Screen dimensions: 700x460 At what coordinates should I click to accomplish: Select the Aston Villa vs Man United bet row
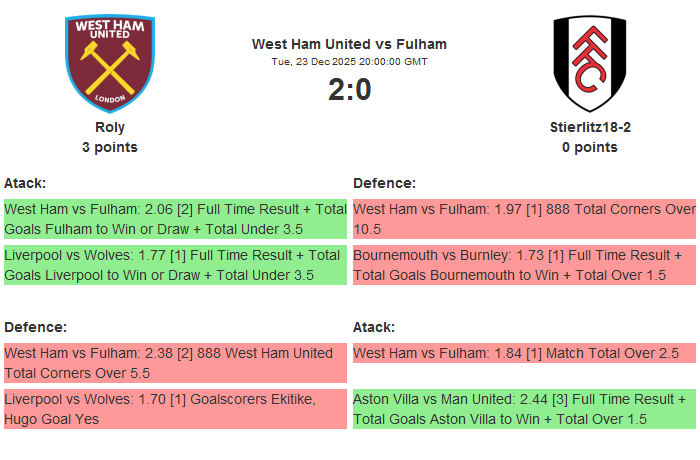point(524,409)
